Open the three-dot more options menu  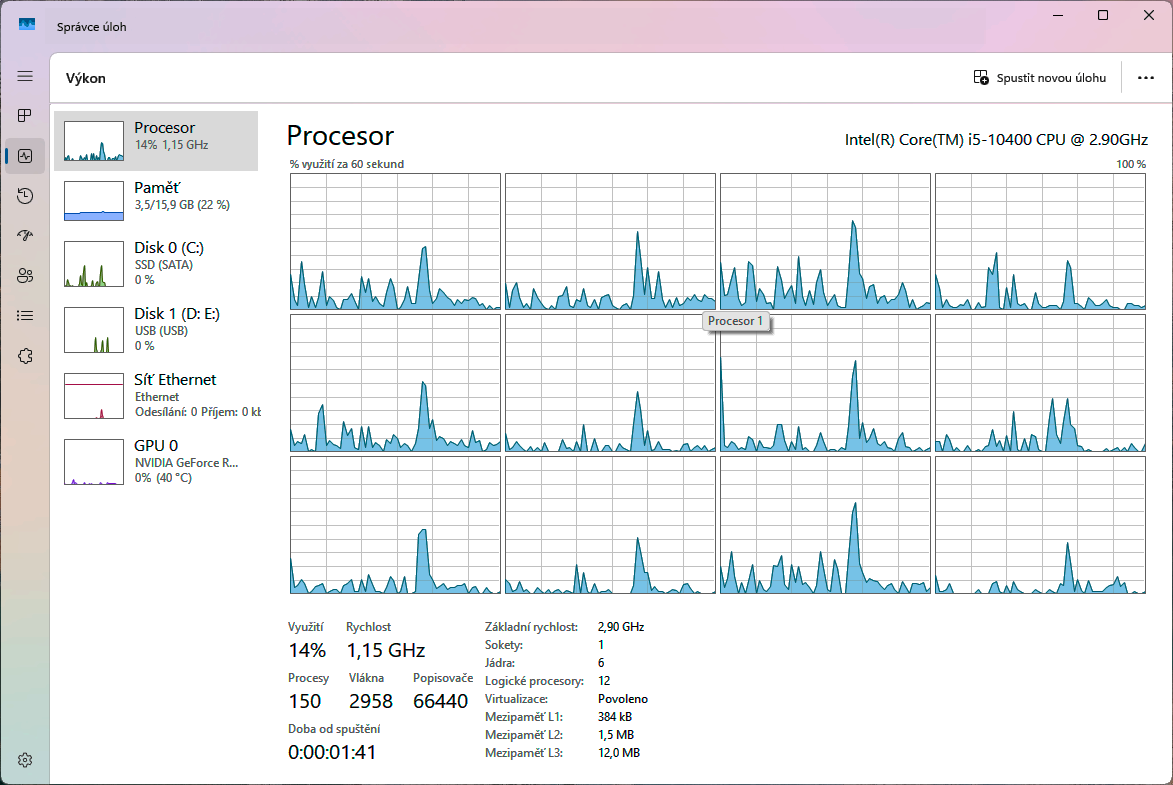click(x=1146, y=77)
